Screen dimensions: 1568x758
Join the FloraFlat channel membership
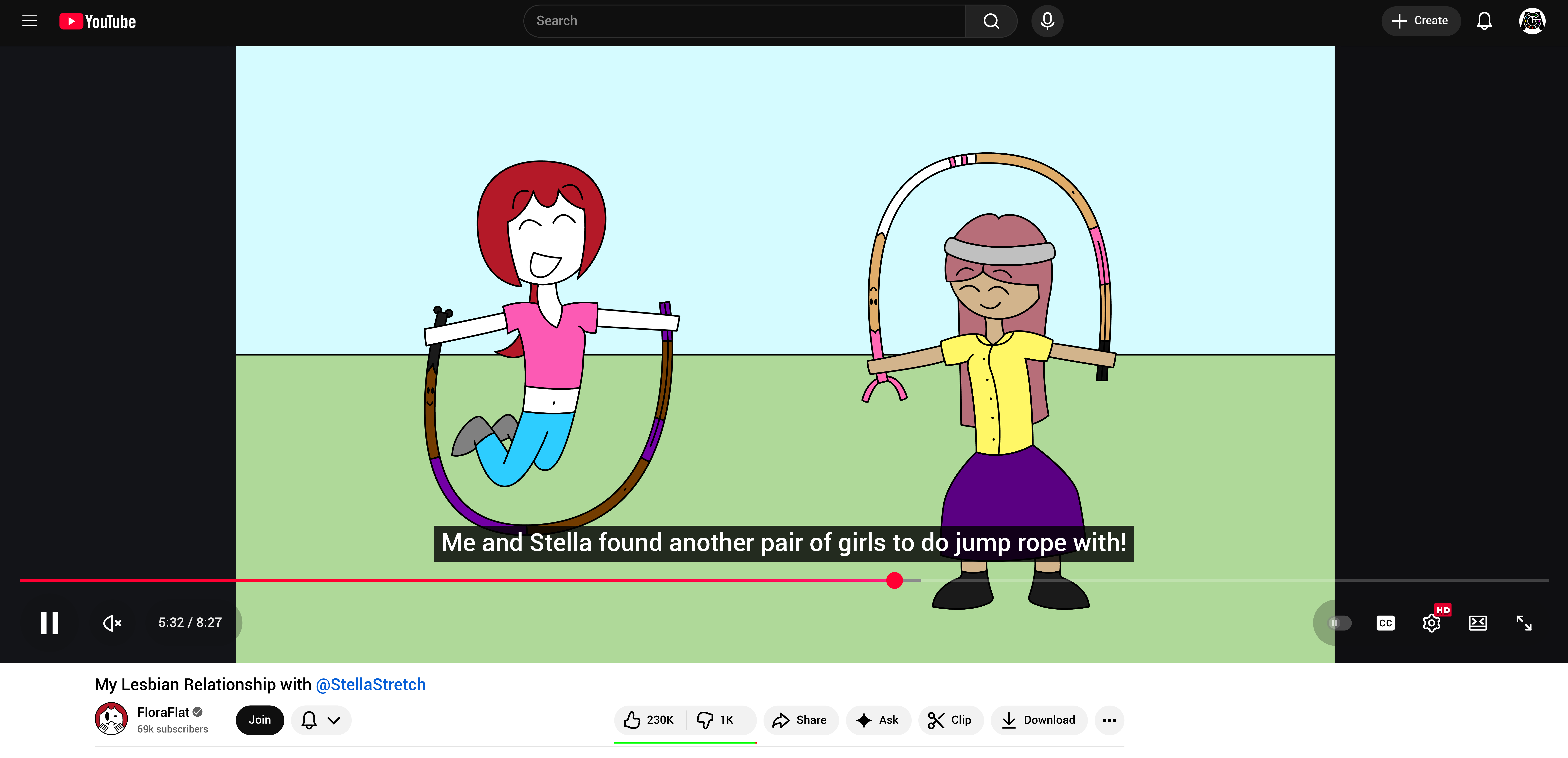tap(260, 720)
